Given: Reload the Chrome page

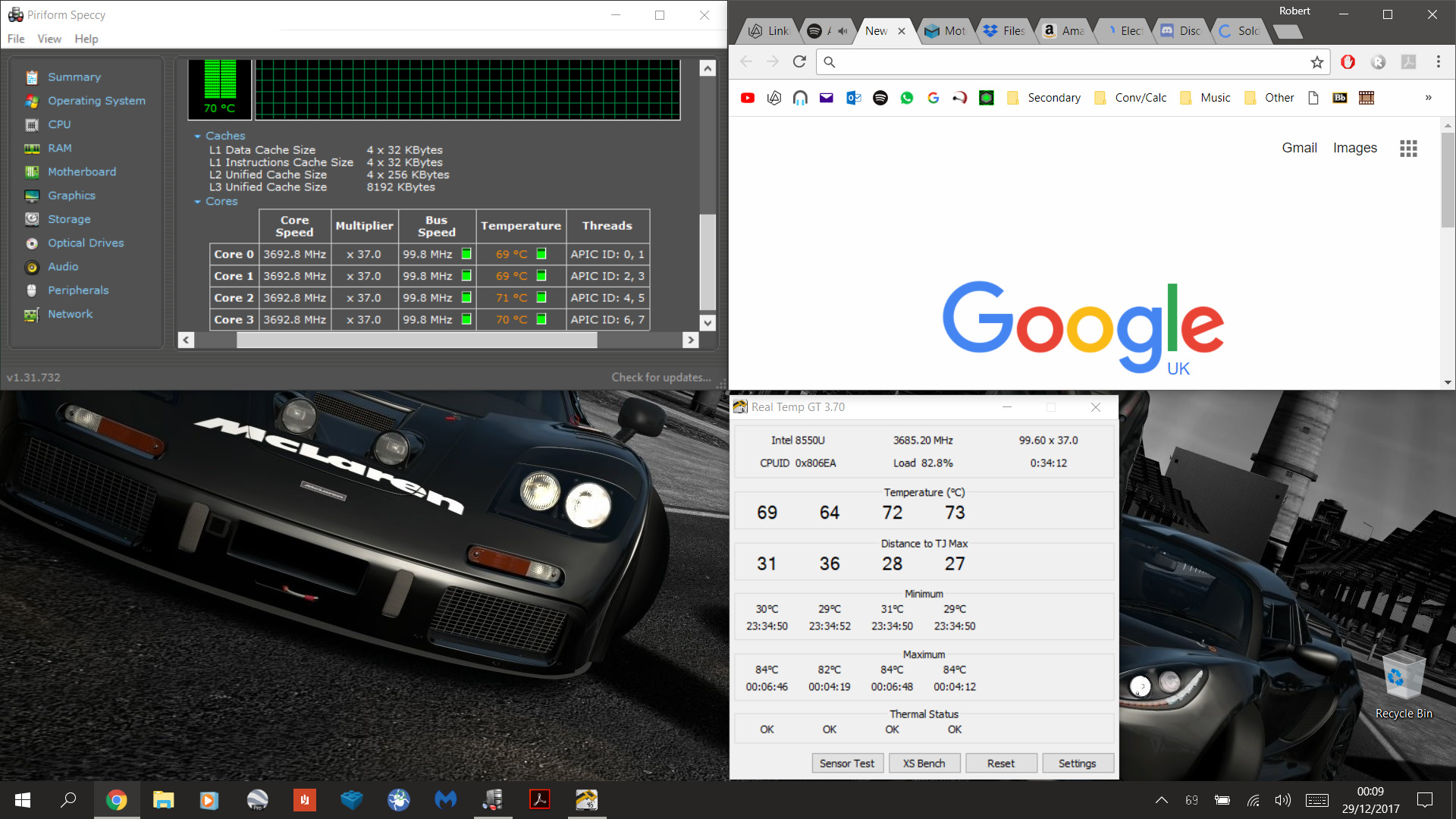Looking at the screenshot, I should tap(799, 62).
